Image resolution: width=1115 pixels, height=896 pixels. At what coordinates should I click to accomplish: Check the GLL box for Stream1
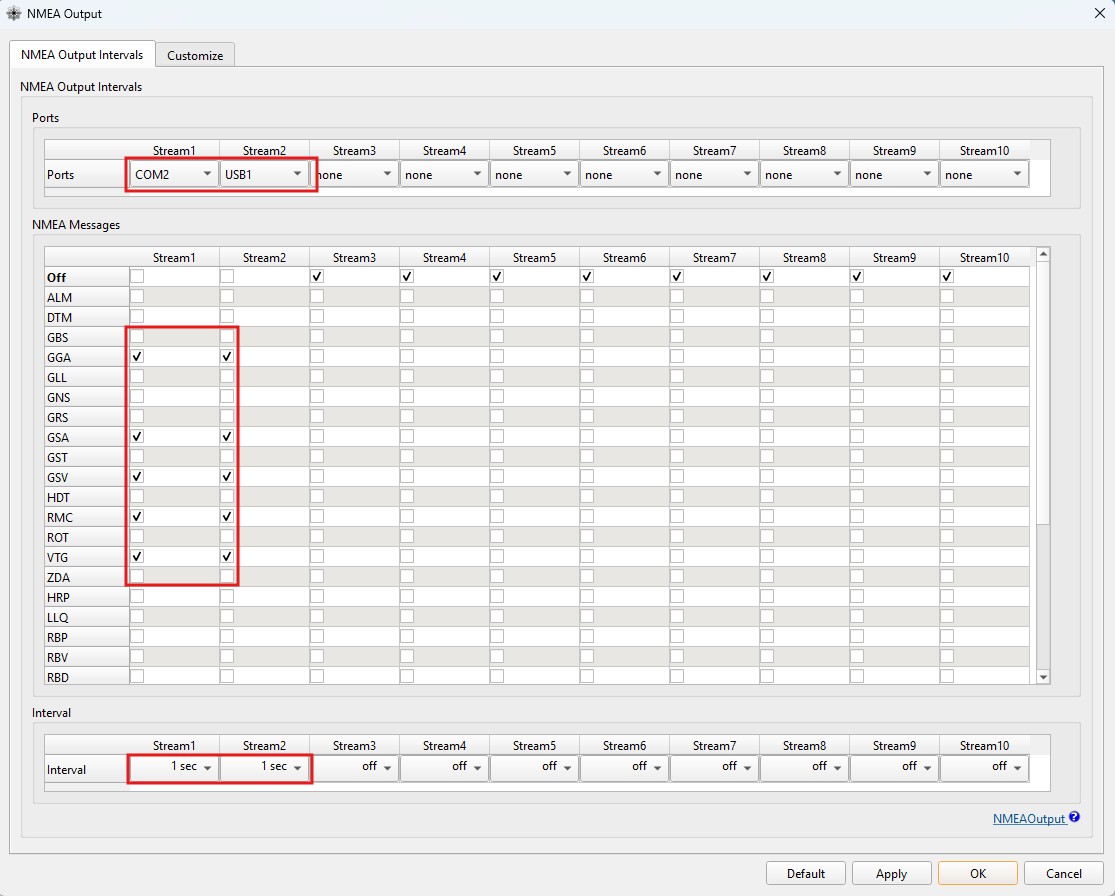pyautogui.click(x=137, y=376)
